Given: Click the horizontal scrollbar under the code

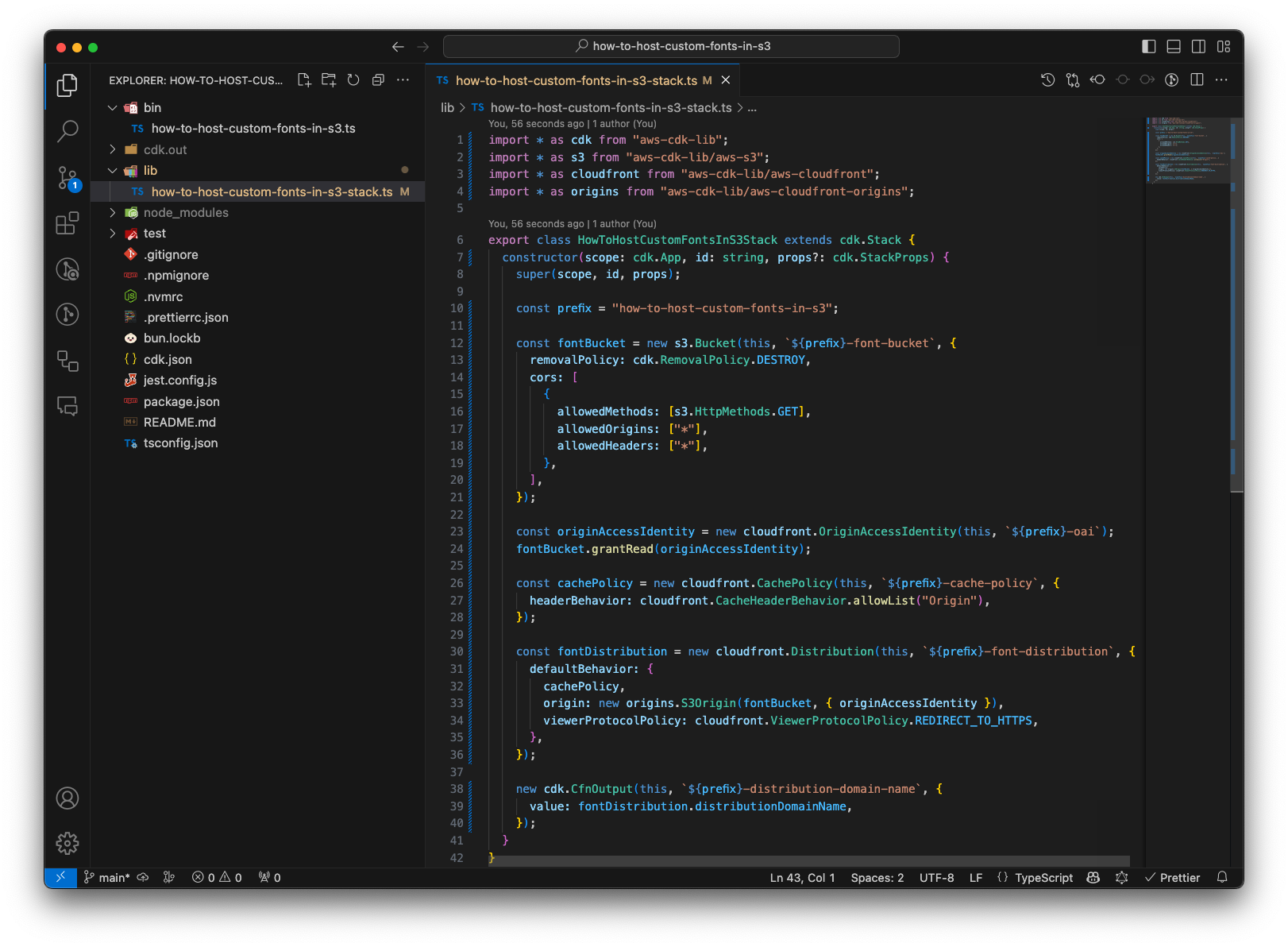Looking at the screenshot, I should click(809, 860).
